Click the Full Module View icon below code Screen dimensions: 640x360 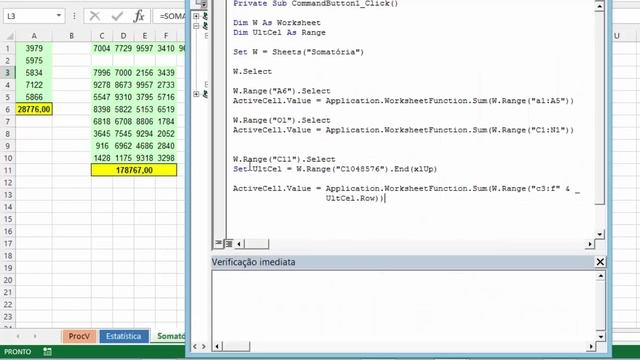229,244
